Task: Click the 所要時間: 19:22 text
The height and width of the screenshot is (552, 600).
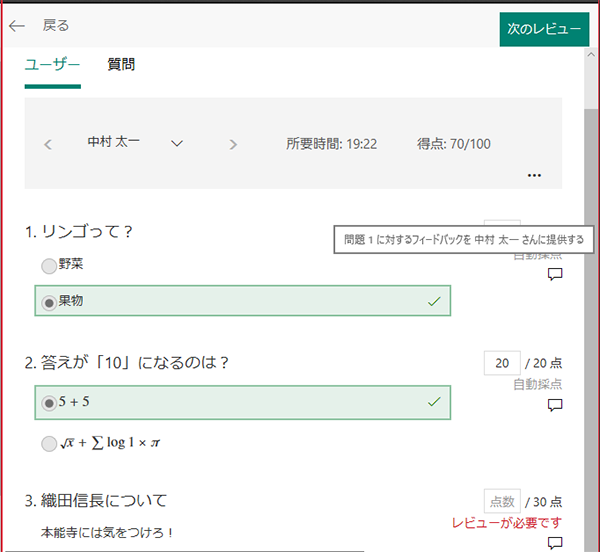Action: [331, 144]
